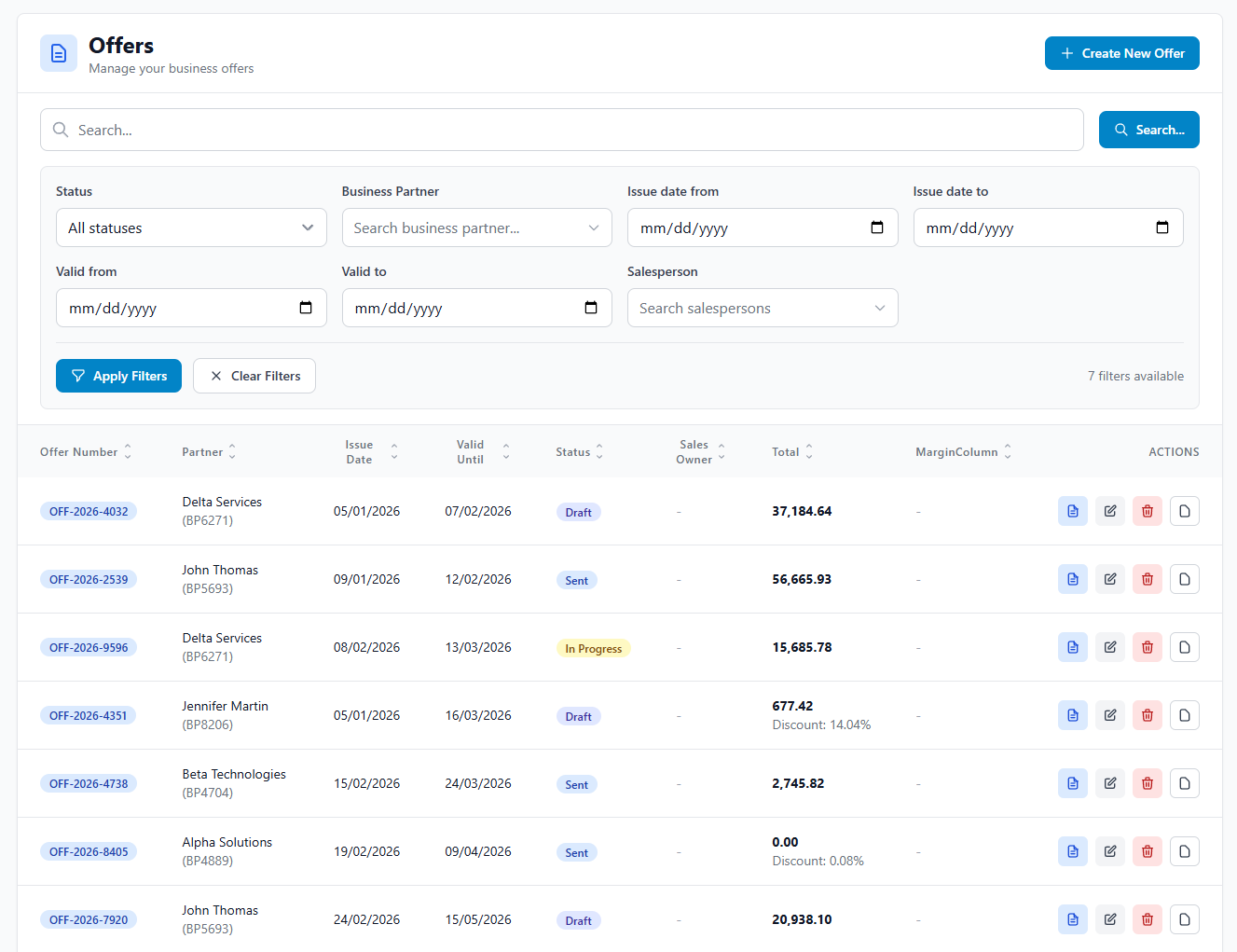
Task: Open the calendar picker for Valid to
Action: coord(591,308)
